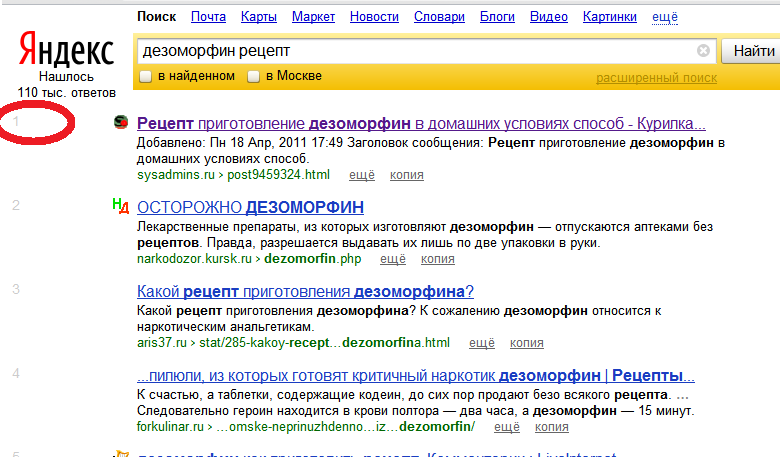The width and height of the screenshot is (780, 457).
Task: Click the narkodozor result favicon
Action: 120,205
